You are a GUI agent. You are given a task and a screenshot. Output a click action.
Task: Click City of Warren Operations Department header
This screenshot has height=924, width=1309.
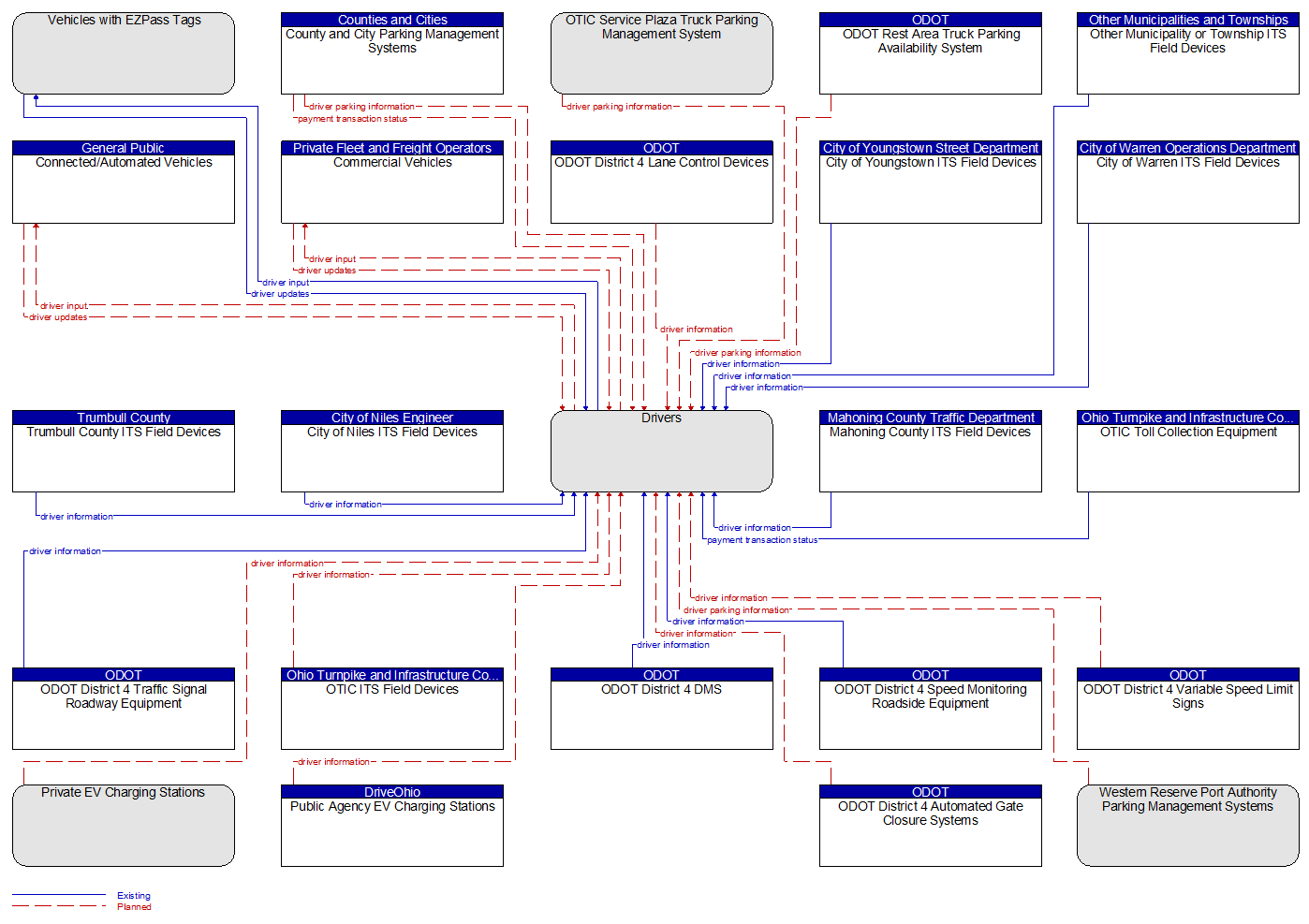(x=1188, y=148)
